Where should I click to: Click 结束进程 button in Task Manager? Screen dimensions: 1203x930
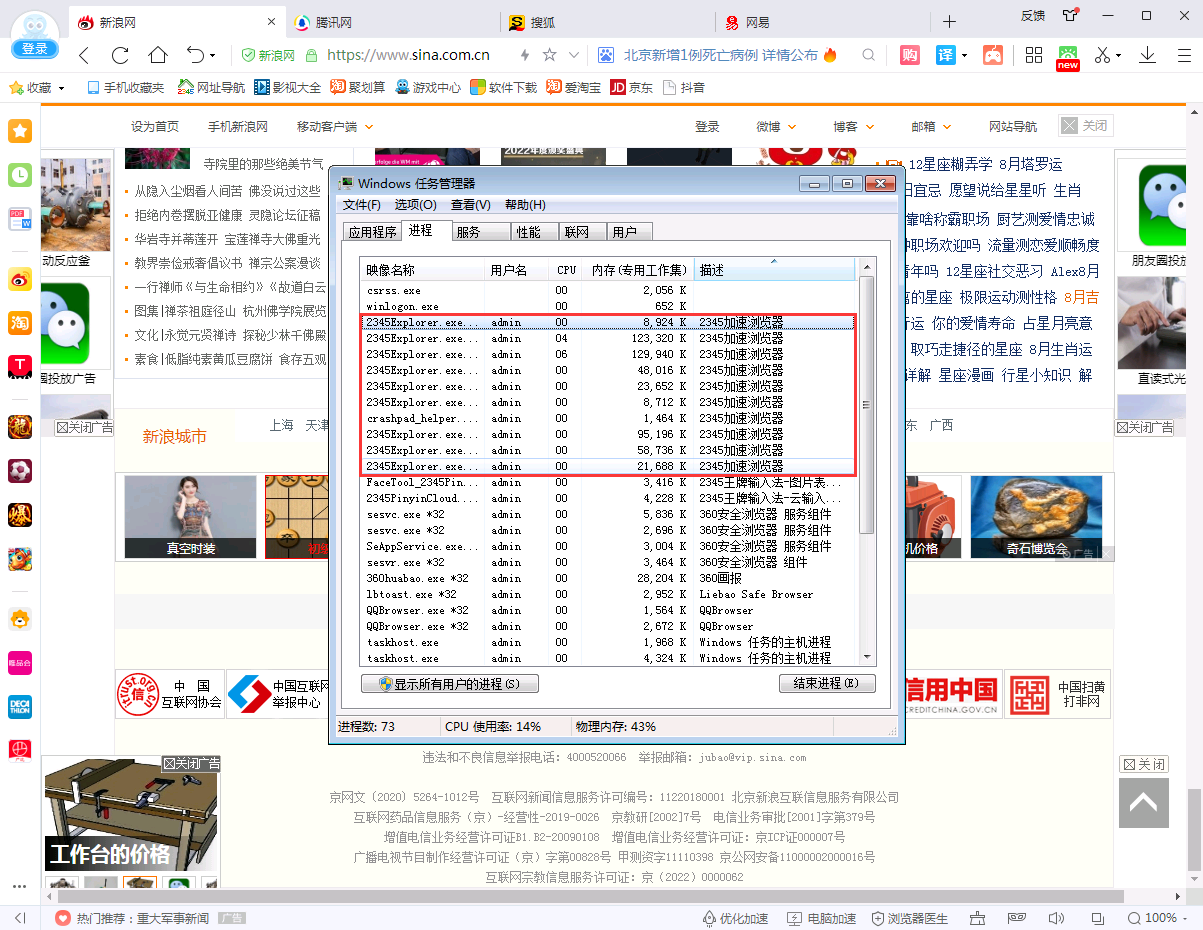827,684
